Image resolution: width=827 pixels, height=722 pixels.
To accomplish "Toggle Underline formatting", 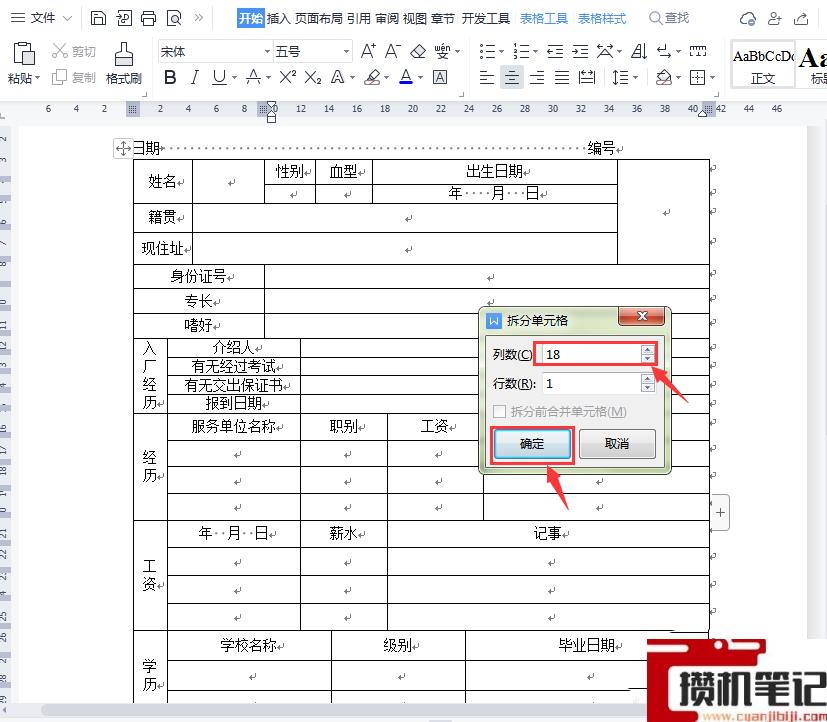I will click(x=219, y=78).
